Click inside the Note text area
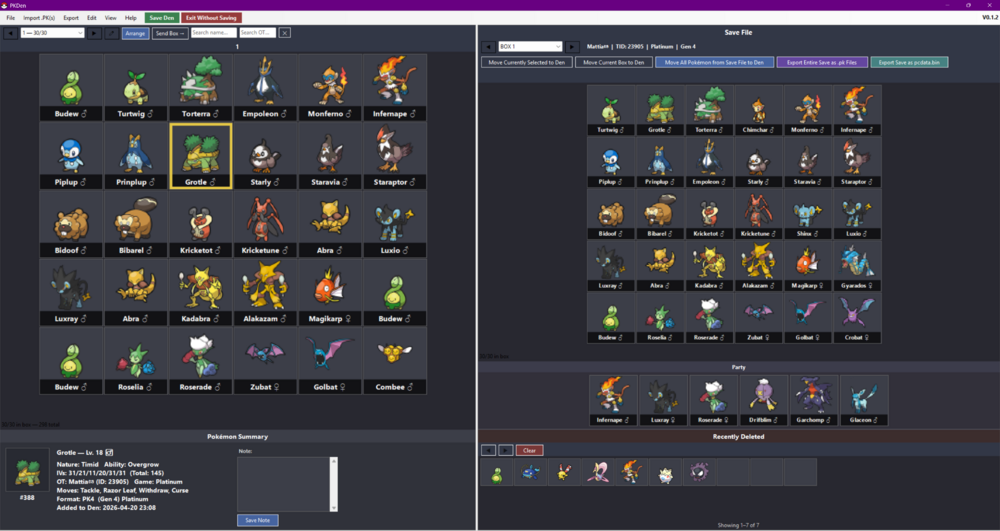Image resolution: width=1000 pixels, height=531 pixels. (x=284, y=484)
